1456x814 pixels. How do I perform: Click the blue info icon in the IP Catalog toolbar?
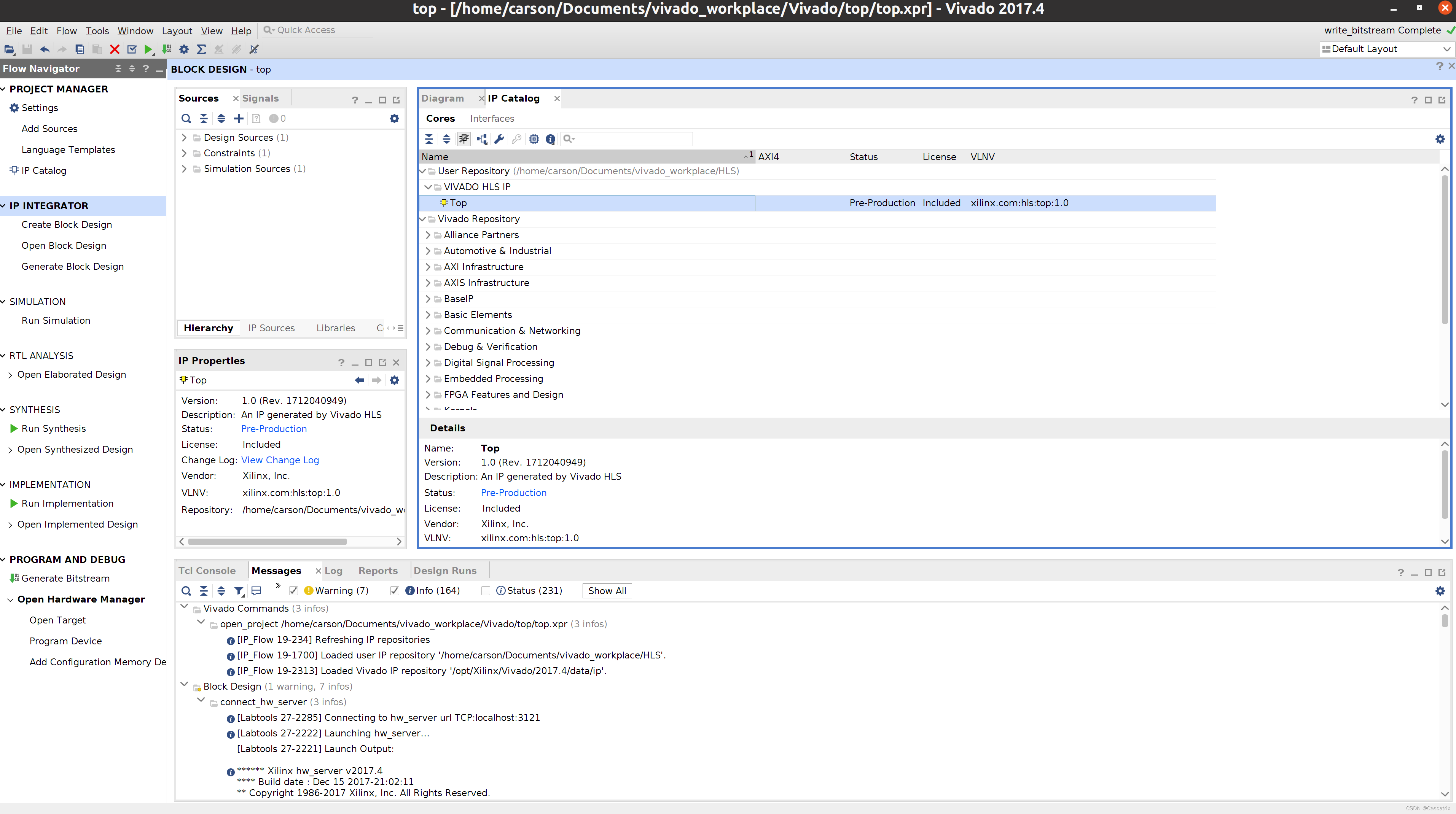point(551,139)
